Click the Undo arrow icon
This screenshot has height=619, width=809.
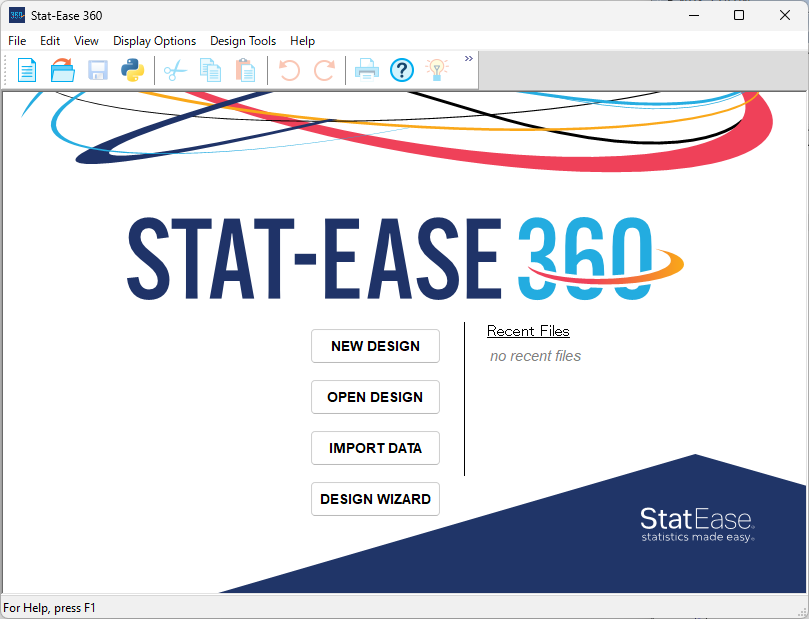pos(289,70)
